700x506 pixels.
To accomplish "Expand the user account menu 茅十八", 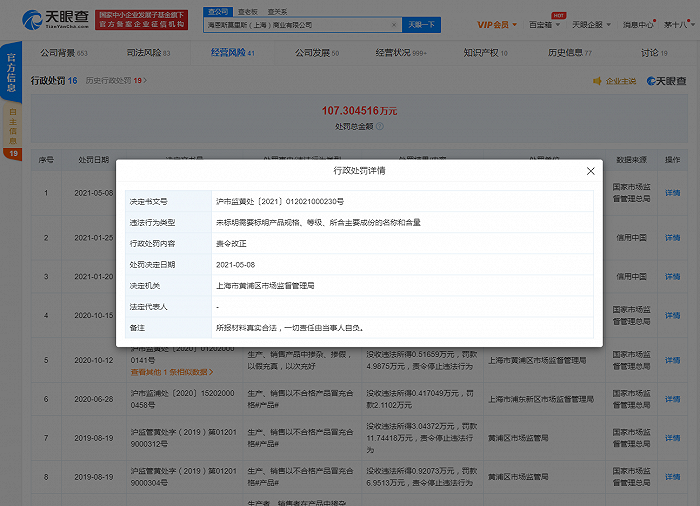I will pos(679,25).
